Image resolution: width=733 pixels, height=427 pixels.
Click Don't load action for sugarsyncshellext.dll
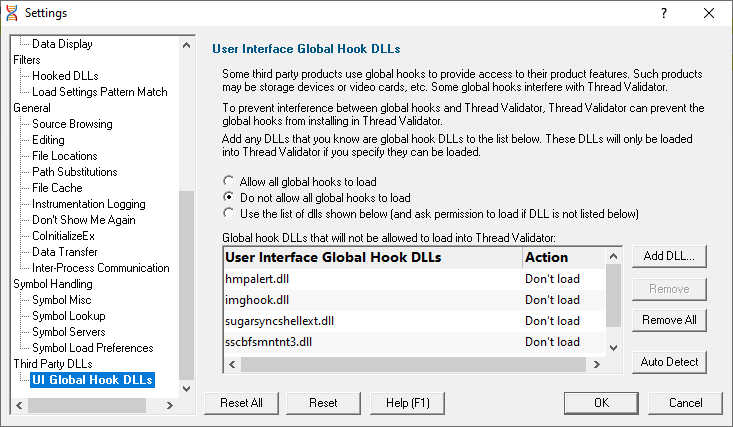pos(552,321)
